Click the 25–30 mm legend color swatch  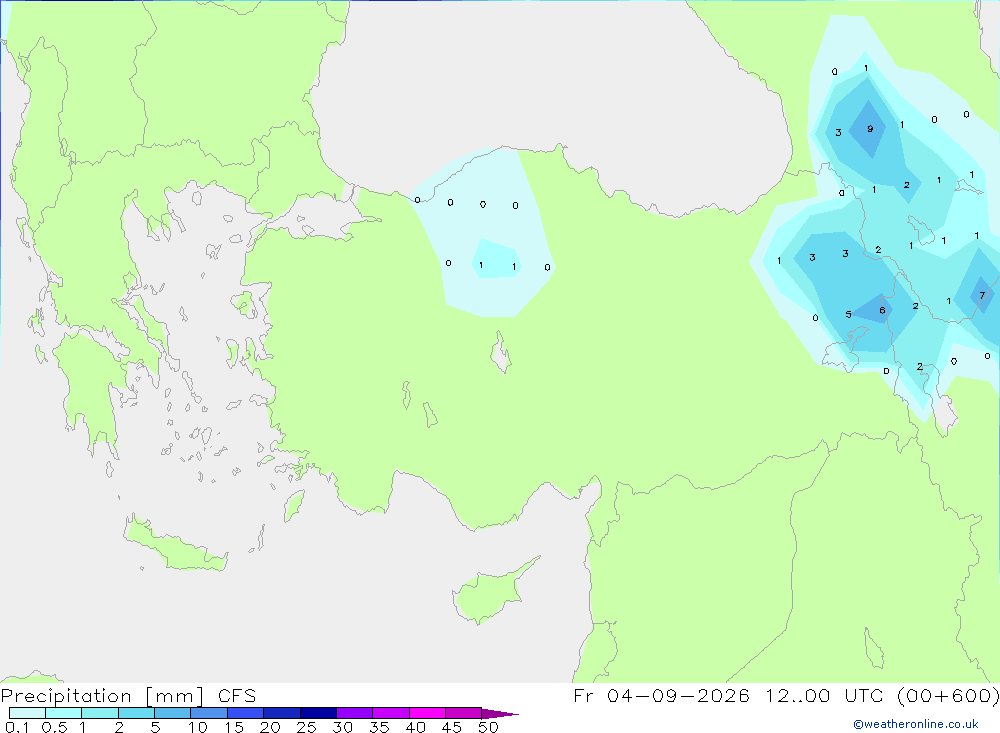[318, 713]
